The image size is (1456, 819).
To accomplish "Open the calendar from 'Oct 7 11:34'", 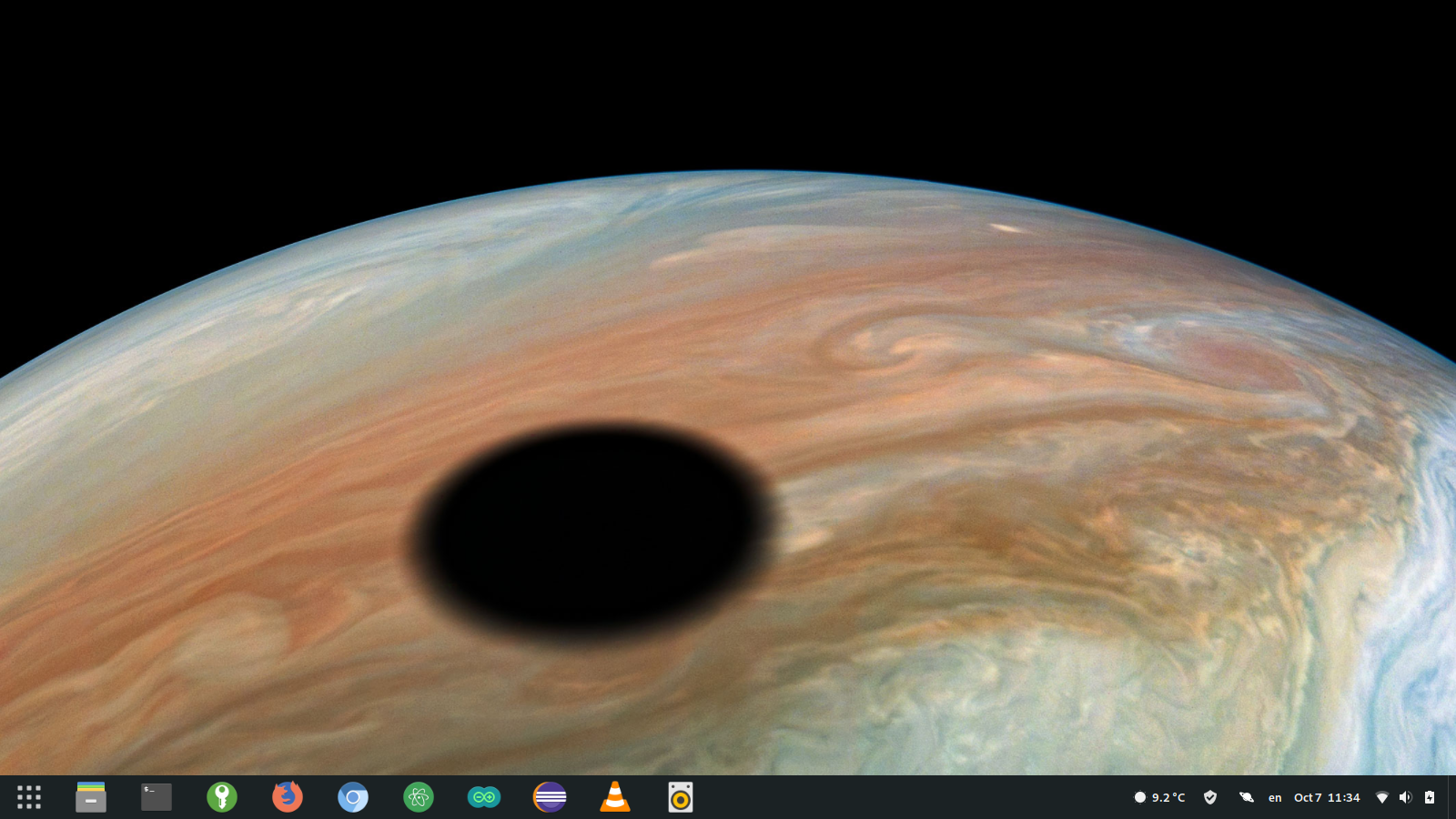I will [1327, 797].
